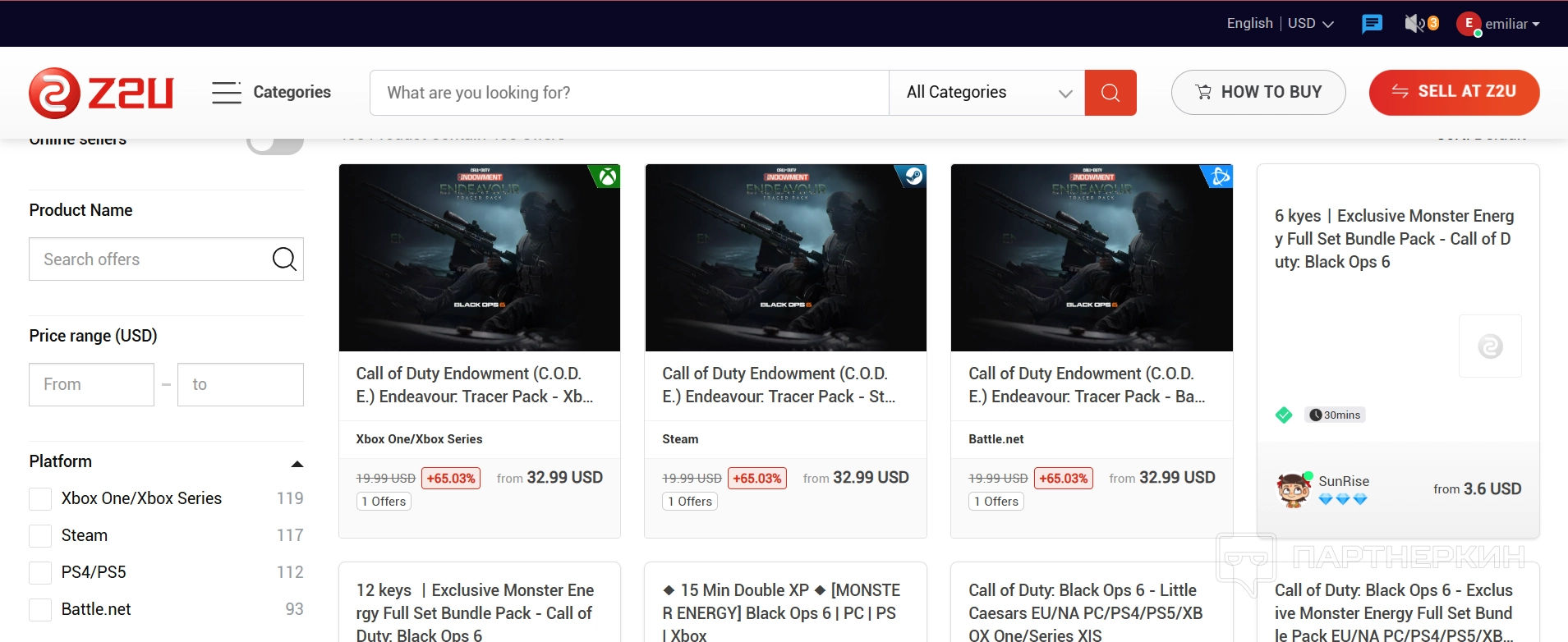The height and width of the screenshot is (642, 1568).
Task: Open the chat messages icon
Action: (x=1372, y=24)
